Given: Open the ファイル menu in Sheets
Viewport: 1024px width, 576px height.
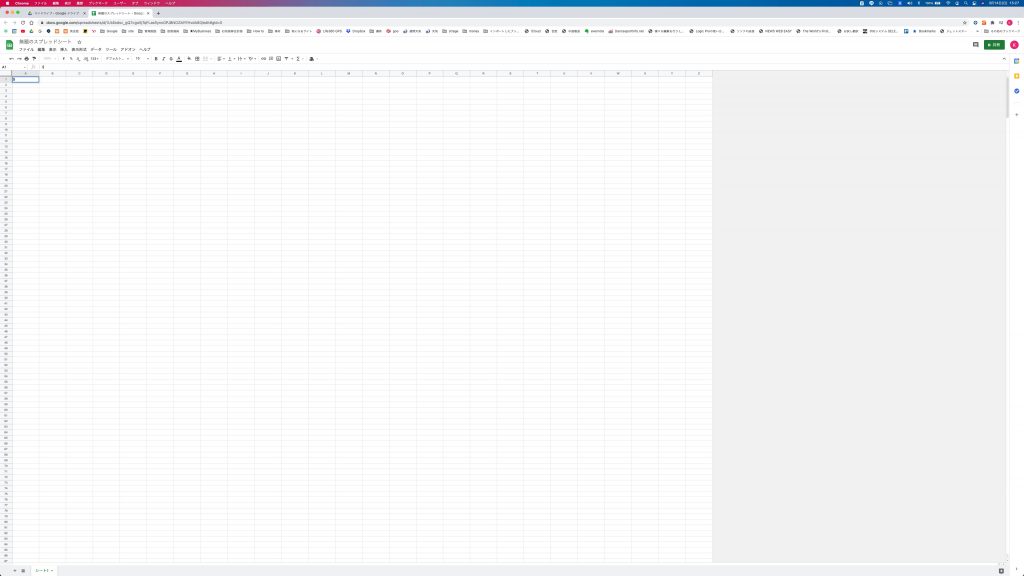Looking at the screenshot, I should [26, 49].
